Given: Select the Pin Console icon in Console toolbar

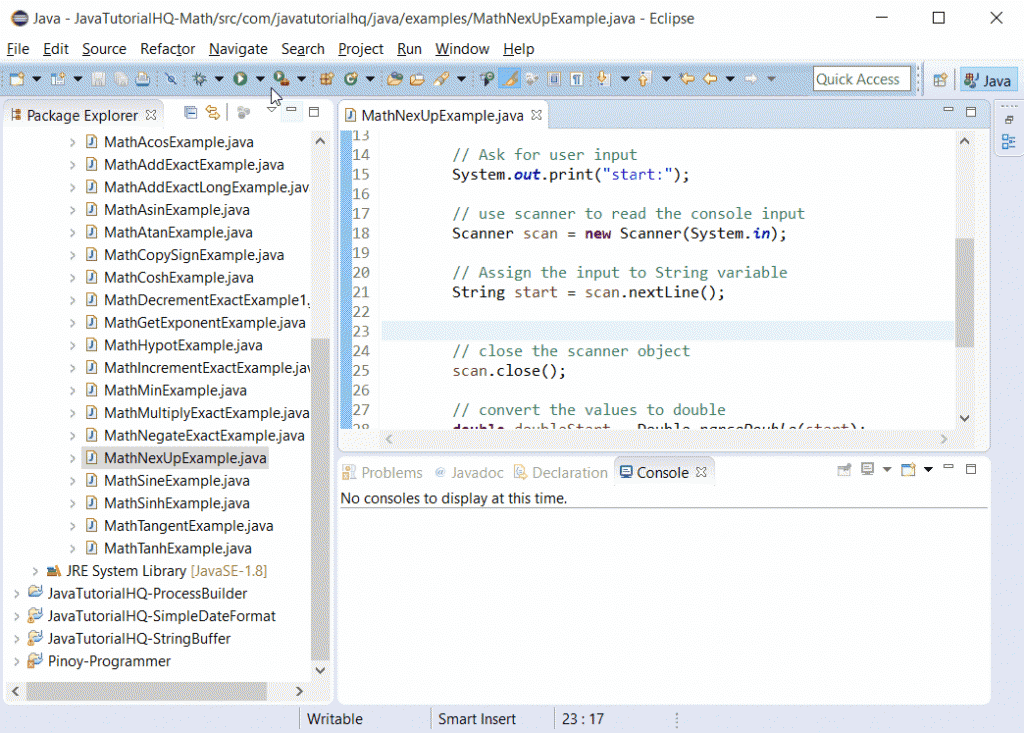Looking at the screenshot, I should pos(845,469).
